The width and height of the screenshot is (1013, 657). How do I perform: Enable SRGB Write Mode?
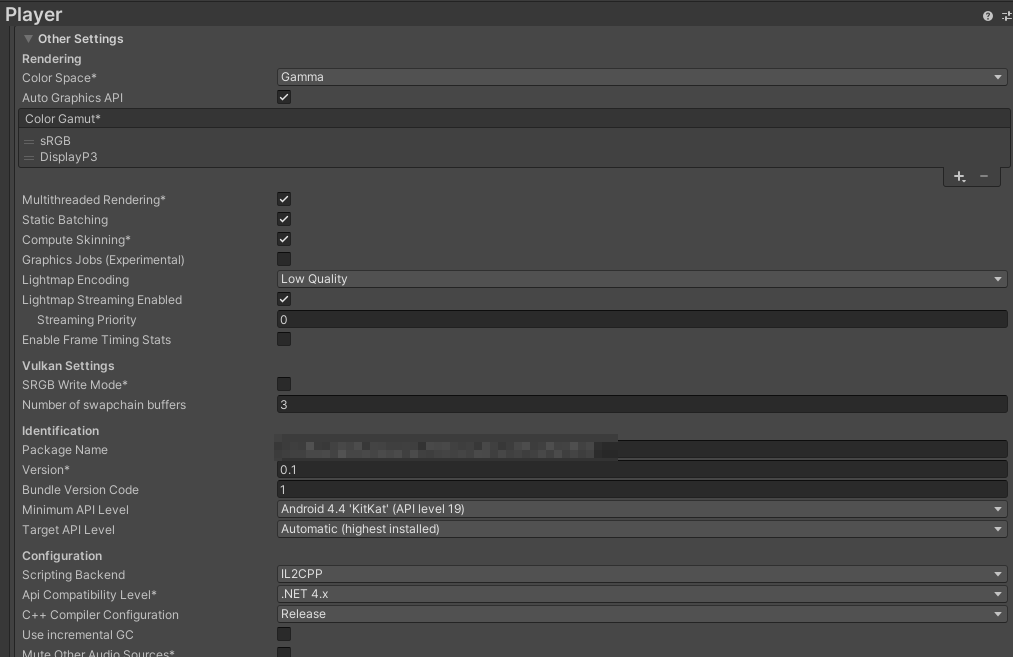[x=284, y=384]
